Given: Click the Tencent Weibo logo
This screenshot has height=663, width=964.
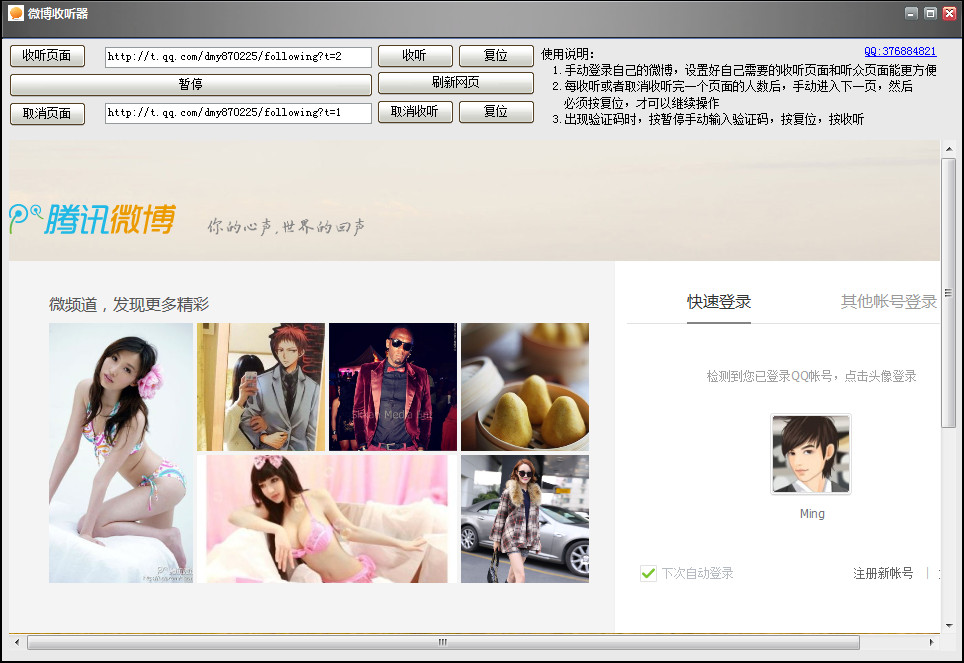Looking at the screenshot, I should click(93, 220).
